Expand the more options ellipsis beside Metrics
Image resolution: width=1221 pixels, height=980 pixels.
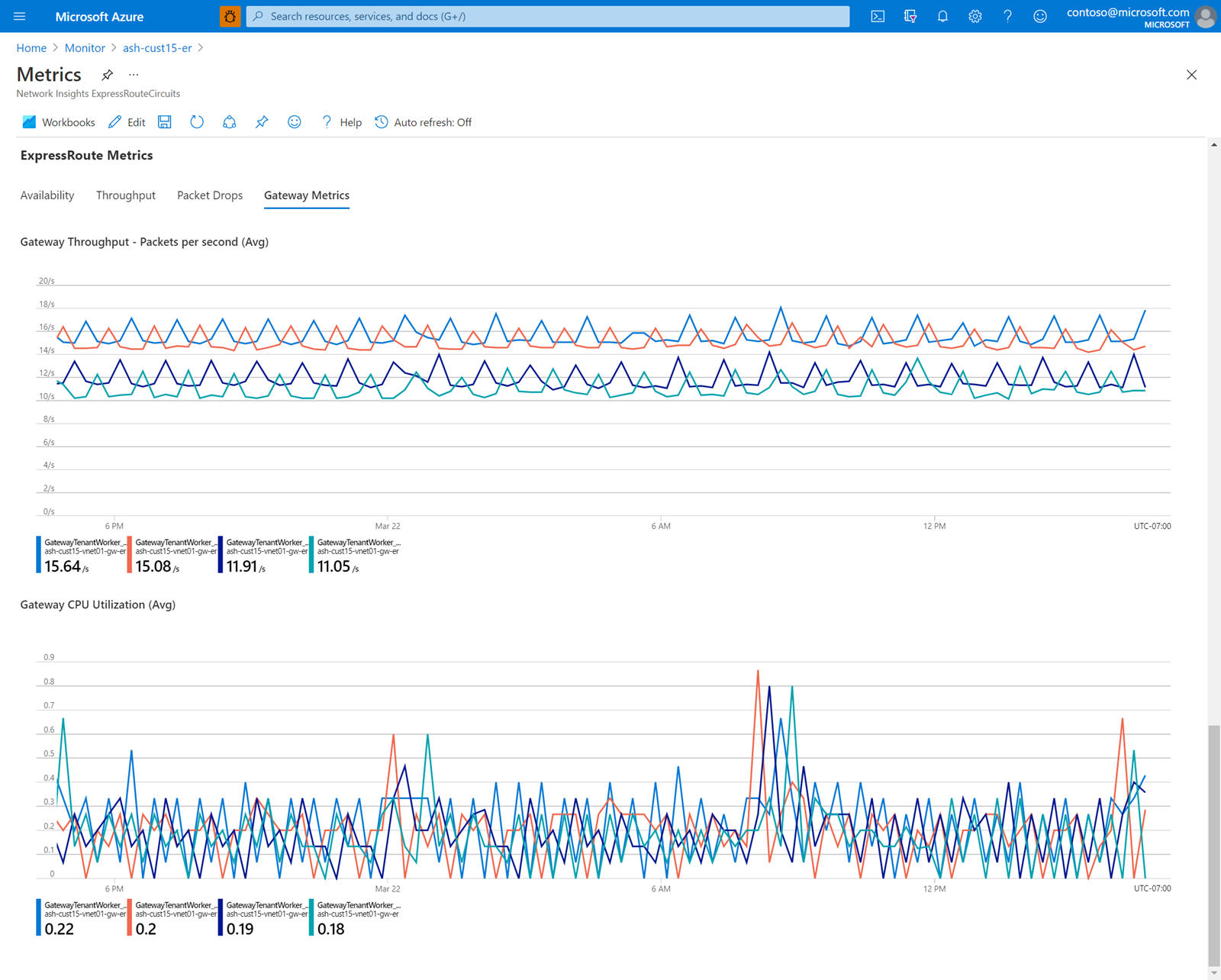click(x=134, y=75)
